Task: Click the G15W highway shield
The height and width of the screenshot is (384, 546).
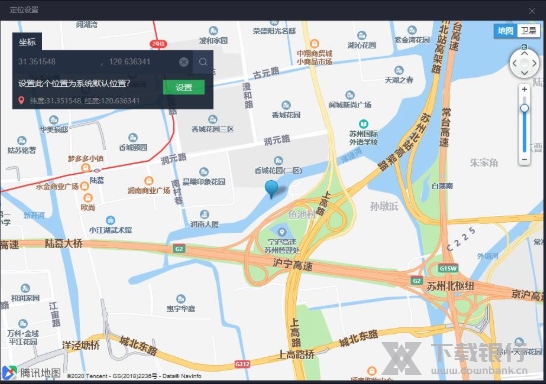Action: pyautogui.click(x=448, y=268)
